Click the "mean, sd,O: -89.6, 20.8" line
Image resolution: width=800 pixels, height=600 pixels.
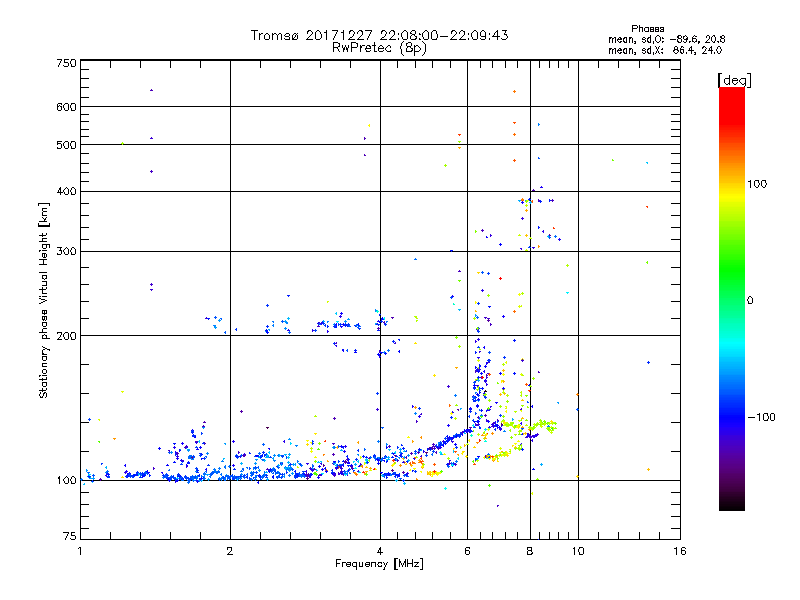(666, 39)
